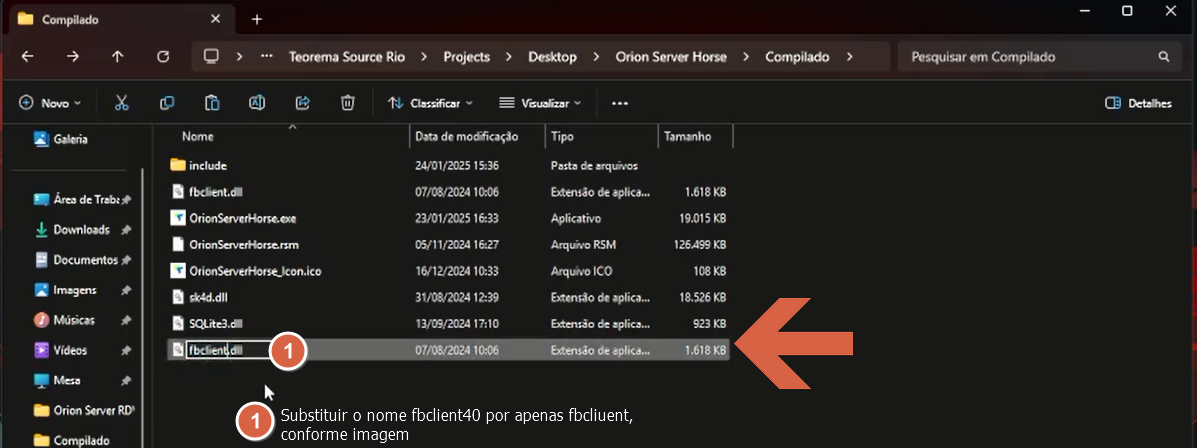The height and width of the screenshot is (448, 1197).
Task: Navigate to Orion Server Horse breadcrumb
Action: [671, 56]
